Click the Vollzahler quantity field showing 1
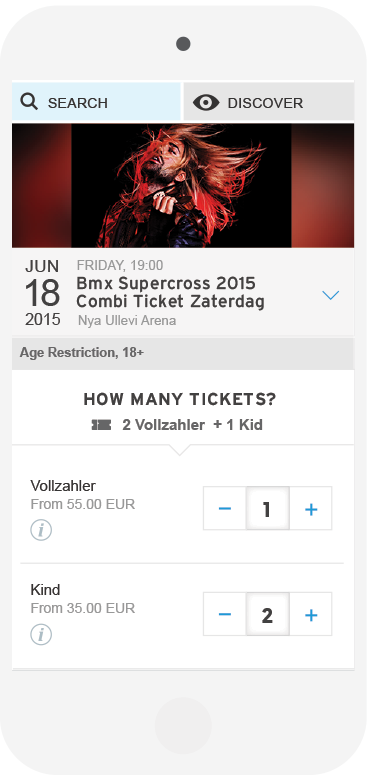368x775 pixels. click(x=267, y=509)
